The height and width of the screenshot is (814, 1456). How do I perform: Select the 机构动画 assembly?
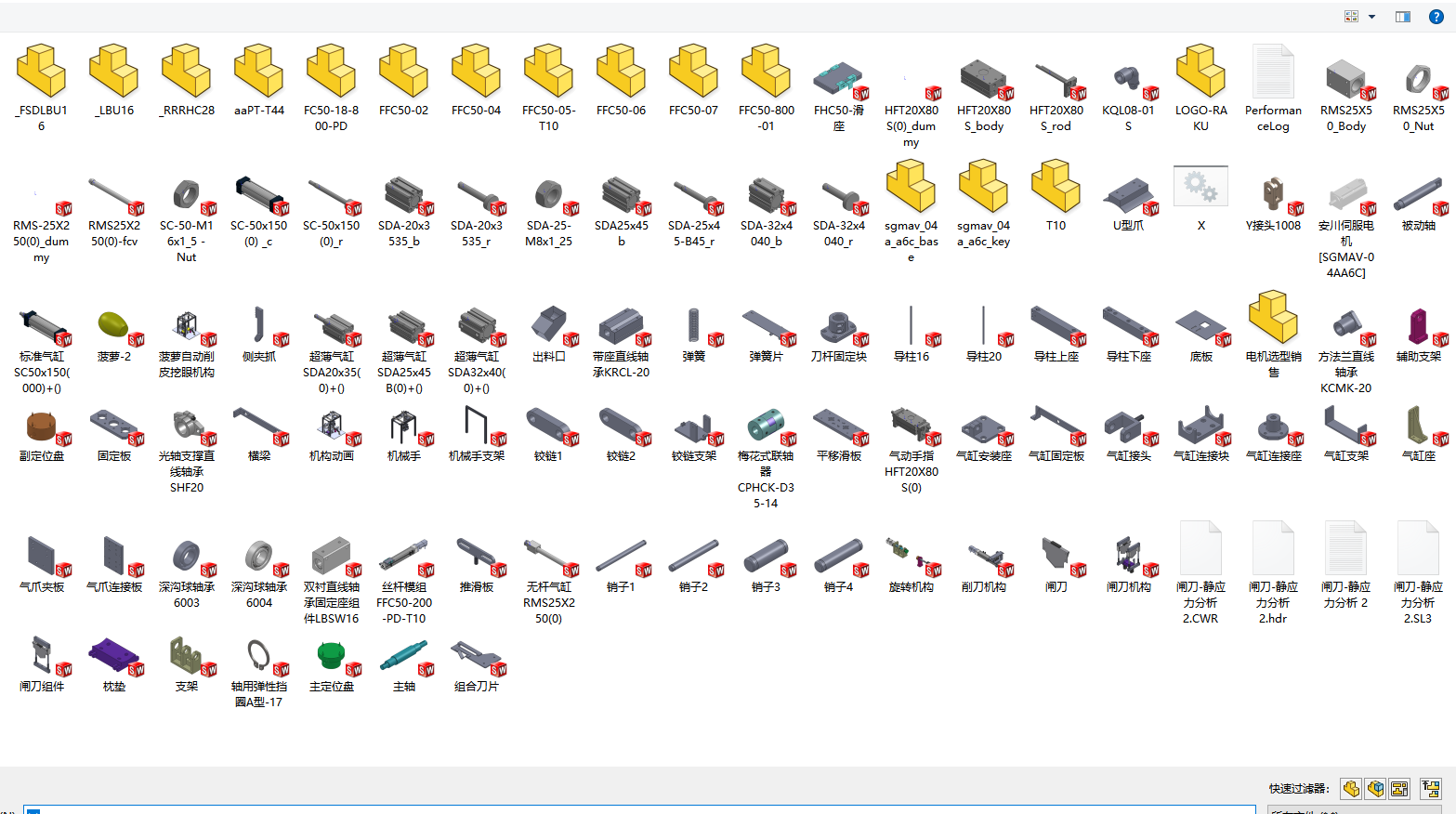point(332,434)
